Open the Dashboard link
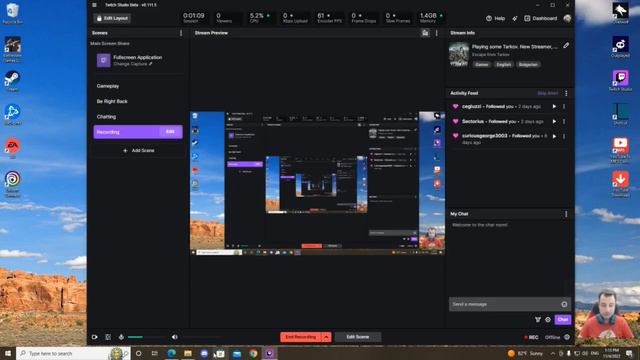The width and height of the screenshot is (640, 360). point(540,18)
